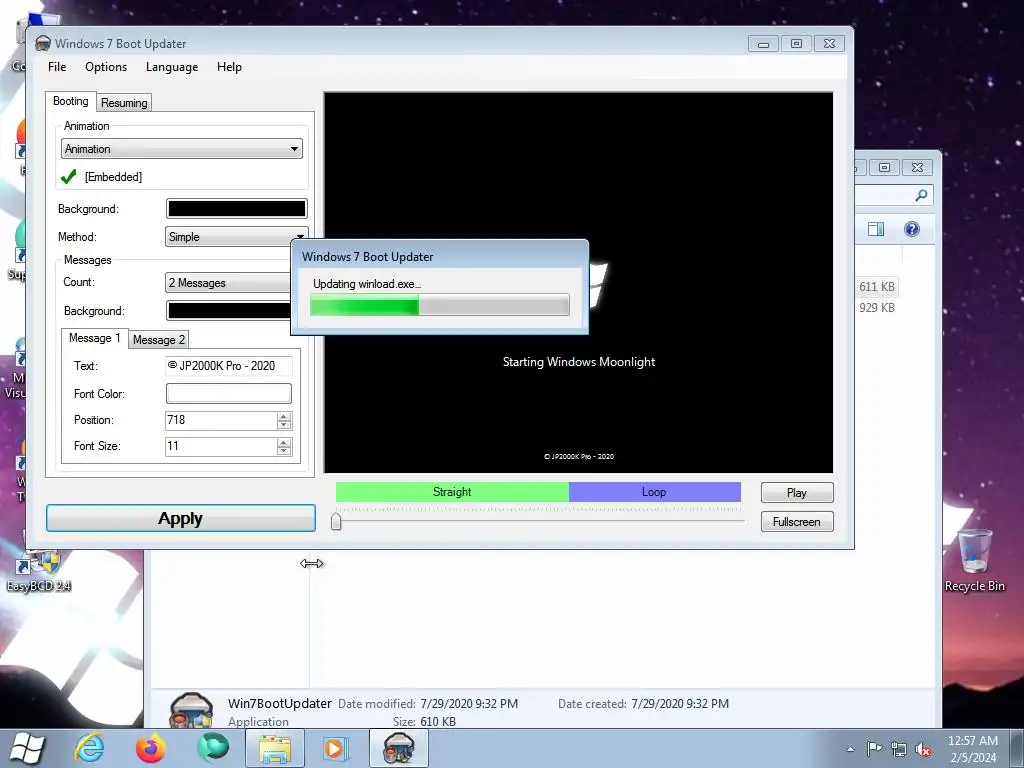The image size is (1024, 768).
Task: Click the search icon in Explorer window
Action: click(921, 195)
